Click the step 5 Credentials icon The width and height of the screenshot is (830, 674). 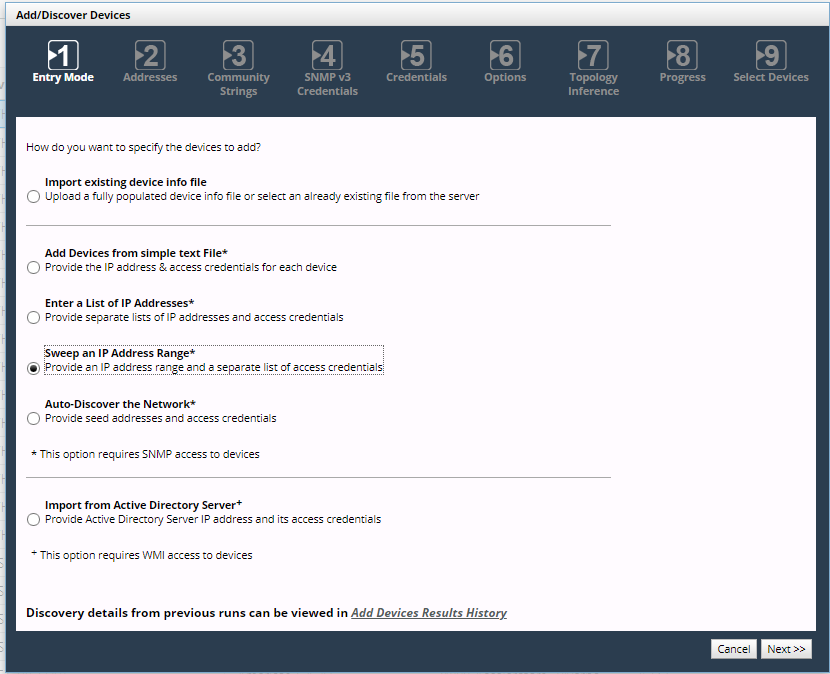[x=415, y=55]
